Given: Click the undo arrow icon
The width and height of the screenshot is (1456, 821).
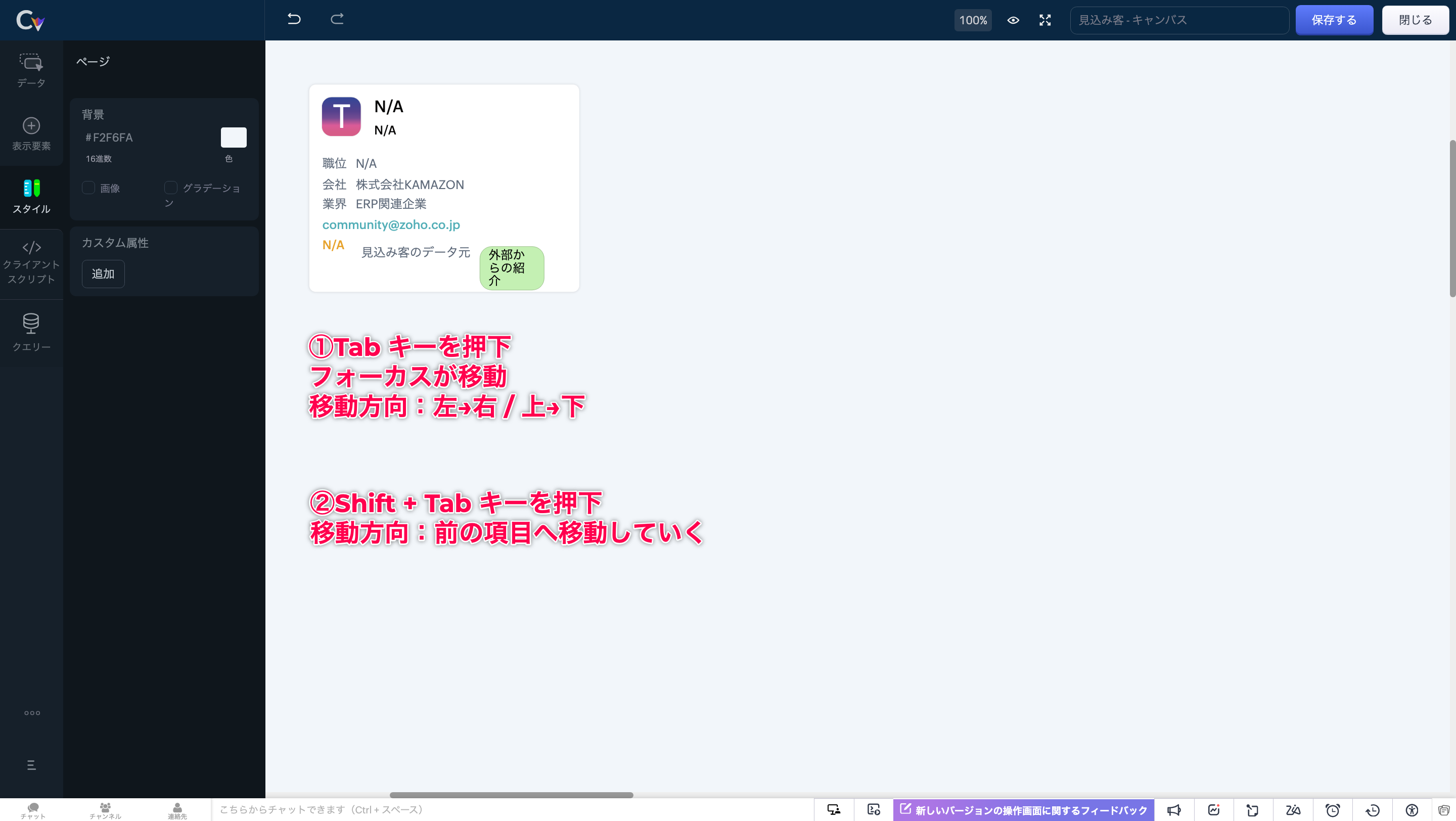Looking at the screenshot, I should [x=294, y=19].
